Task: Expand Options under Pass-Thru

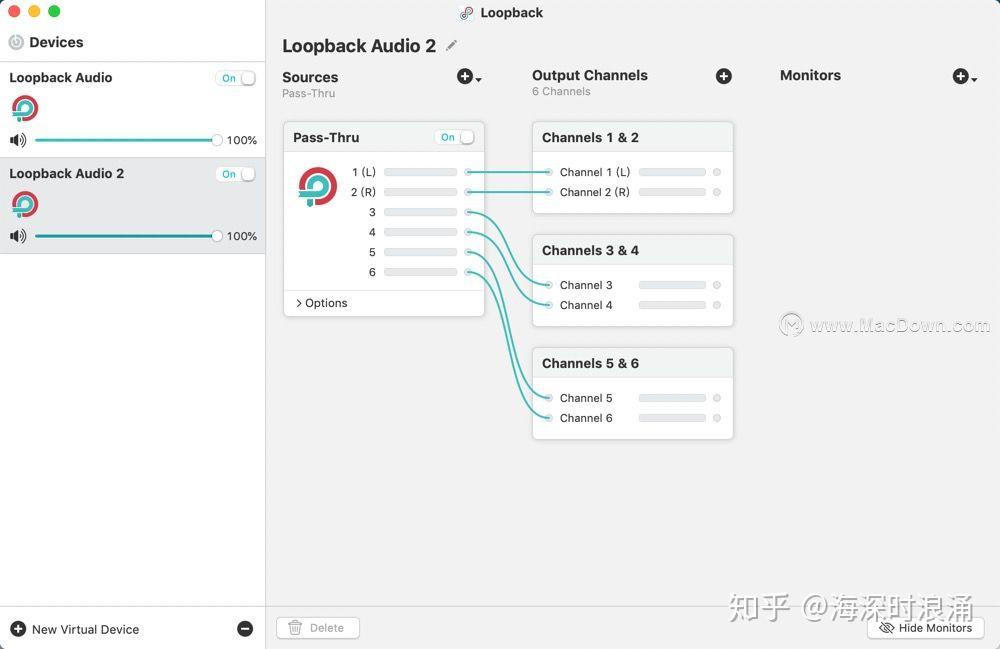Action: [x=321, y=302]
